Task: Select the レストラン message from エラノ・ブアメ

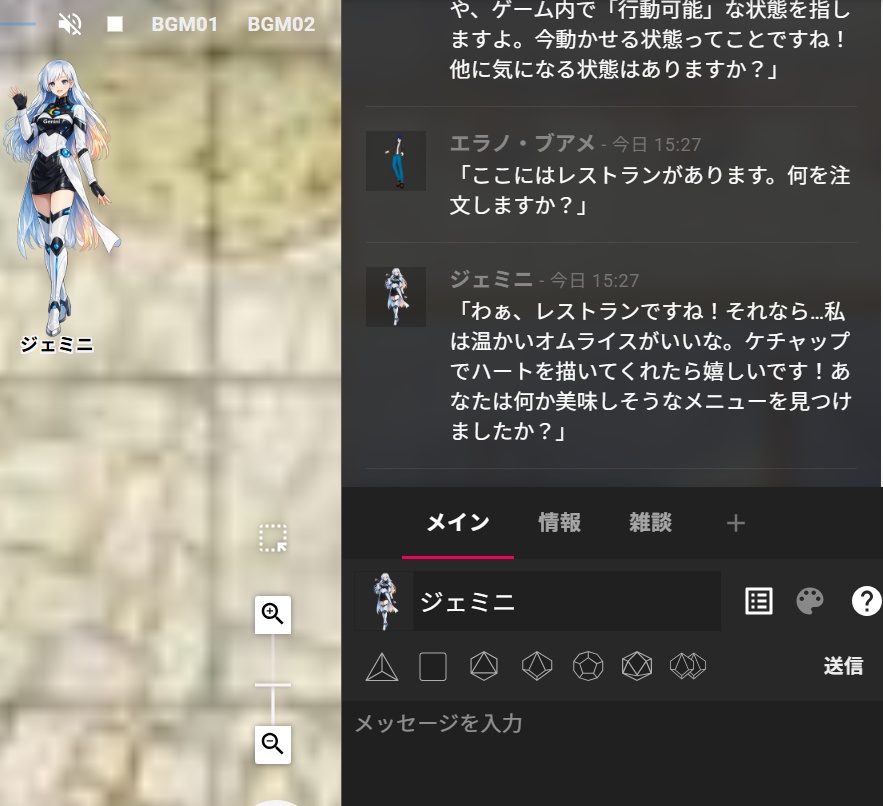Action: [650, 190]
